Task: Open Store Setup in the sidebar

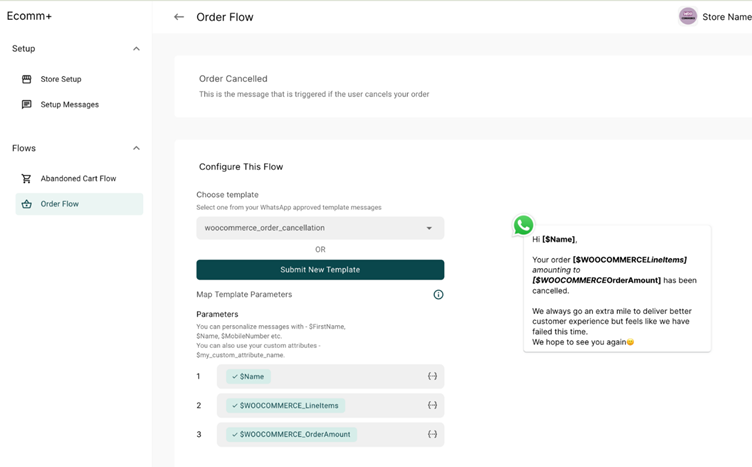Action: pos(60,79)
